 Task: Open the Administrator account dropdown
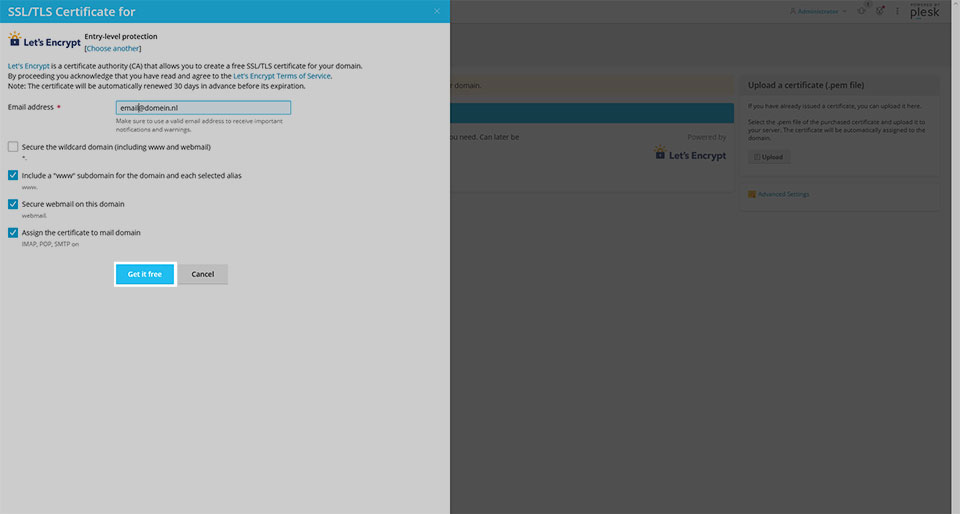pos(819,11)
